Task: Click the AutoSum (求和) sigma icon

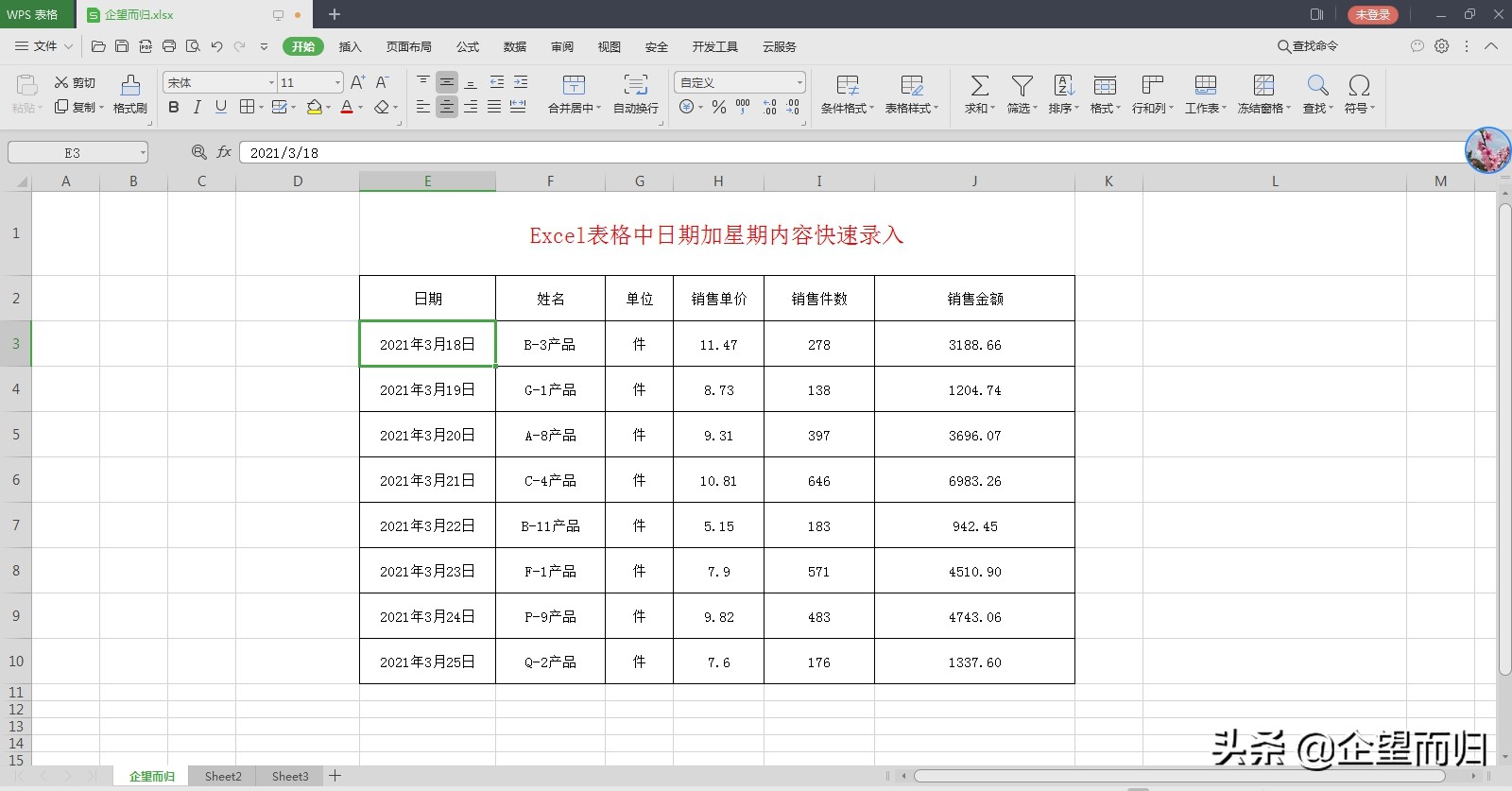Action: coord(980,86)
